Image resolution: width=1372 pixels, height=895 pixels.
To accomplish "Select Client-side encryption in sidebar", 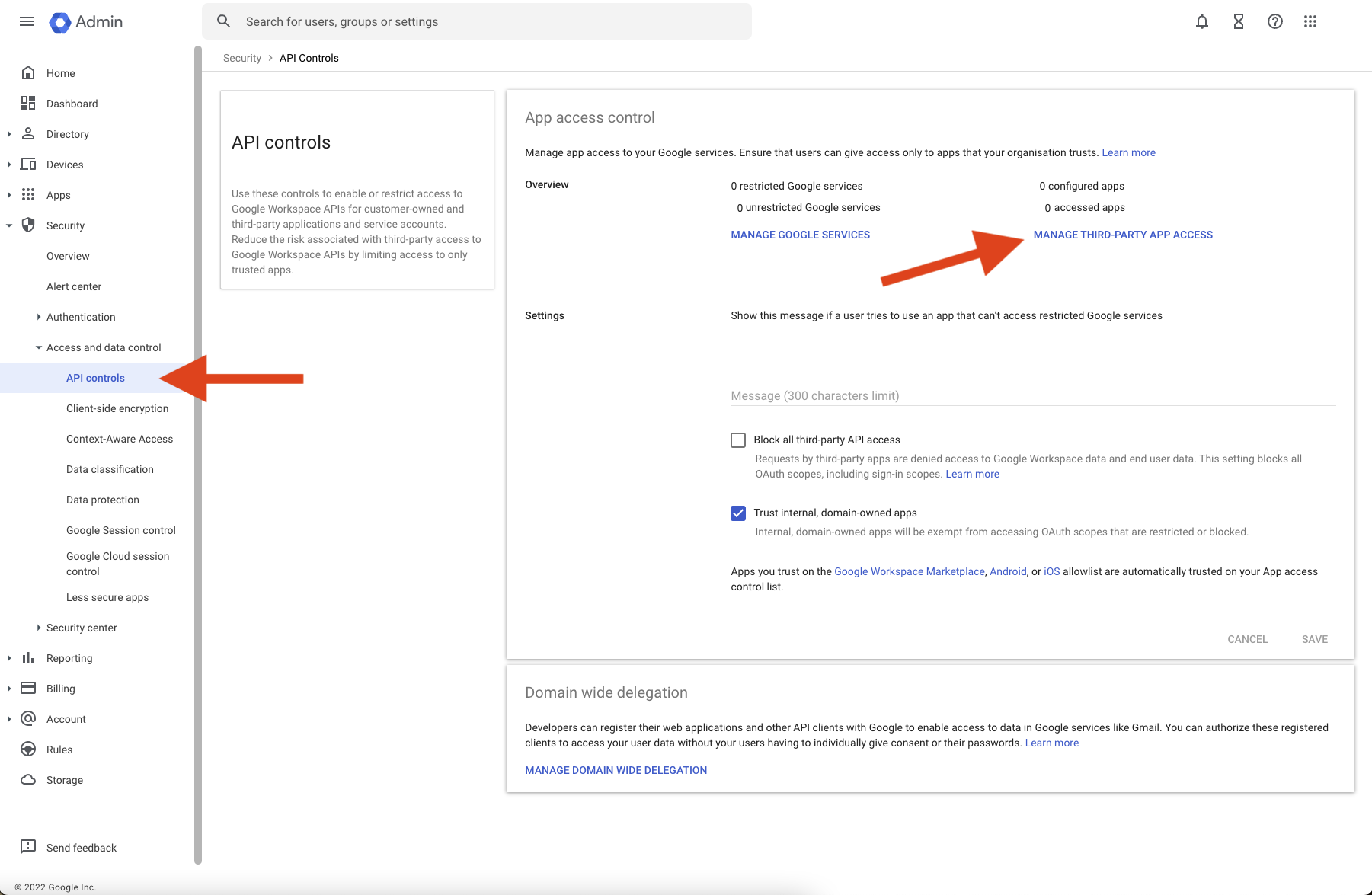I will (x=117, y=408).
